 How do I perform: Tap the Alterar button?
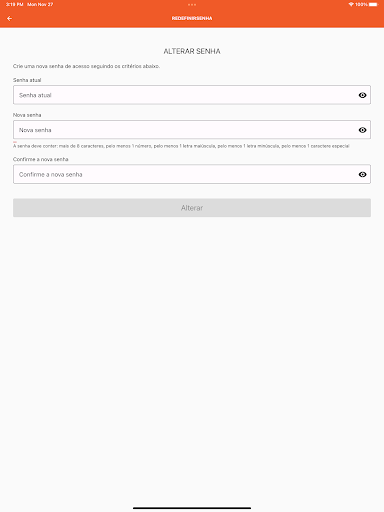[192, 208]
